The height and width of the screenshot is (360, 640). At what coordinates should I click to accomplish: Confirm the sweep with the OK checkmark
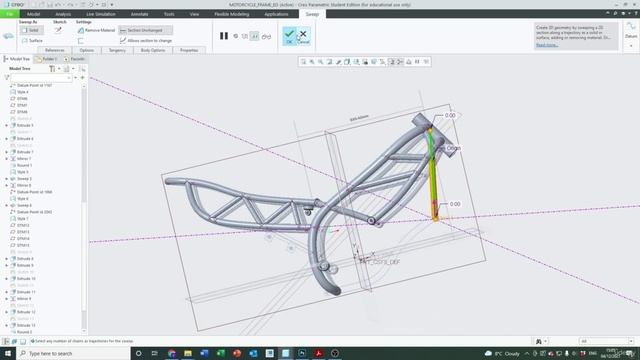[x=289, y=36]
